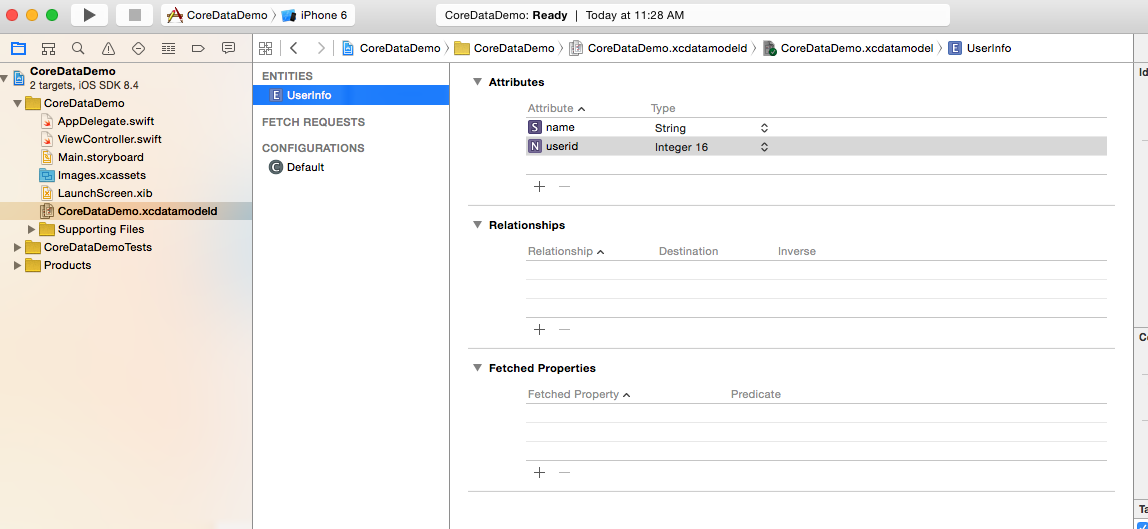
Task: Remove fetched property with minus button
Action: [x=564, y=472]
